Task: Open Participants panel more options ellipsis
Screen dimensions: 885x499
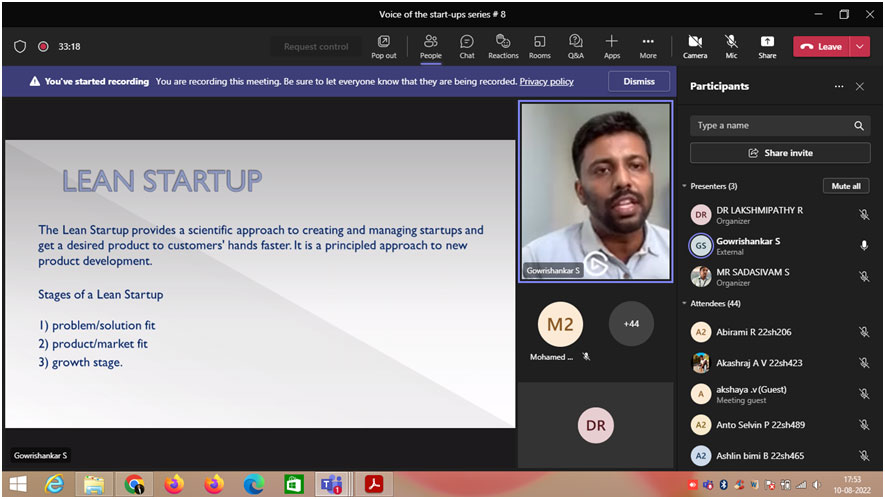Action: click(x=839, y=87)
